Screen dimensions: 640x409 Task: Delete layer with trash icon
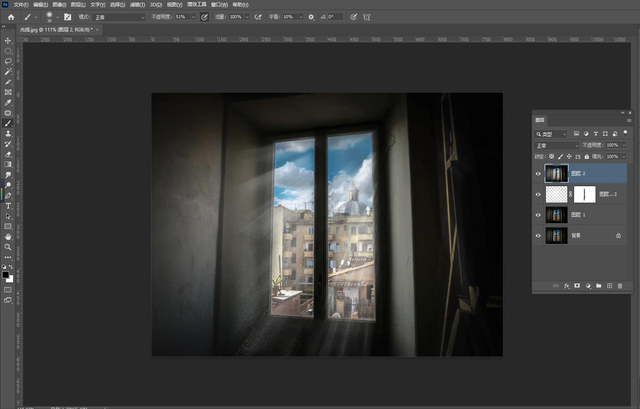620,286
